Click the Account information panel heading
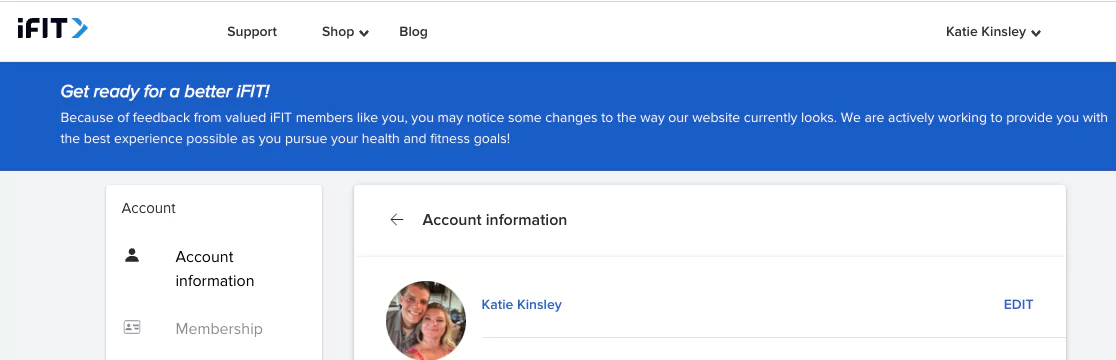The image size is (1116, 360). pyautogui.click(x=495, y=220)
